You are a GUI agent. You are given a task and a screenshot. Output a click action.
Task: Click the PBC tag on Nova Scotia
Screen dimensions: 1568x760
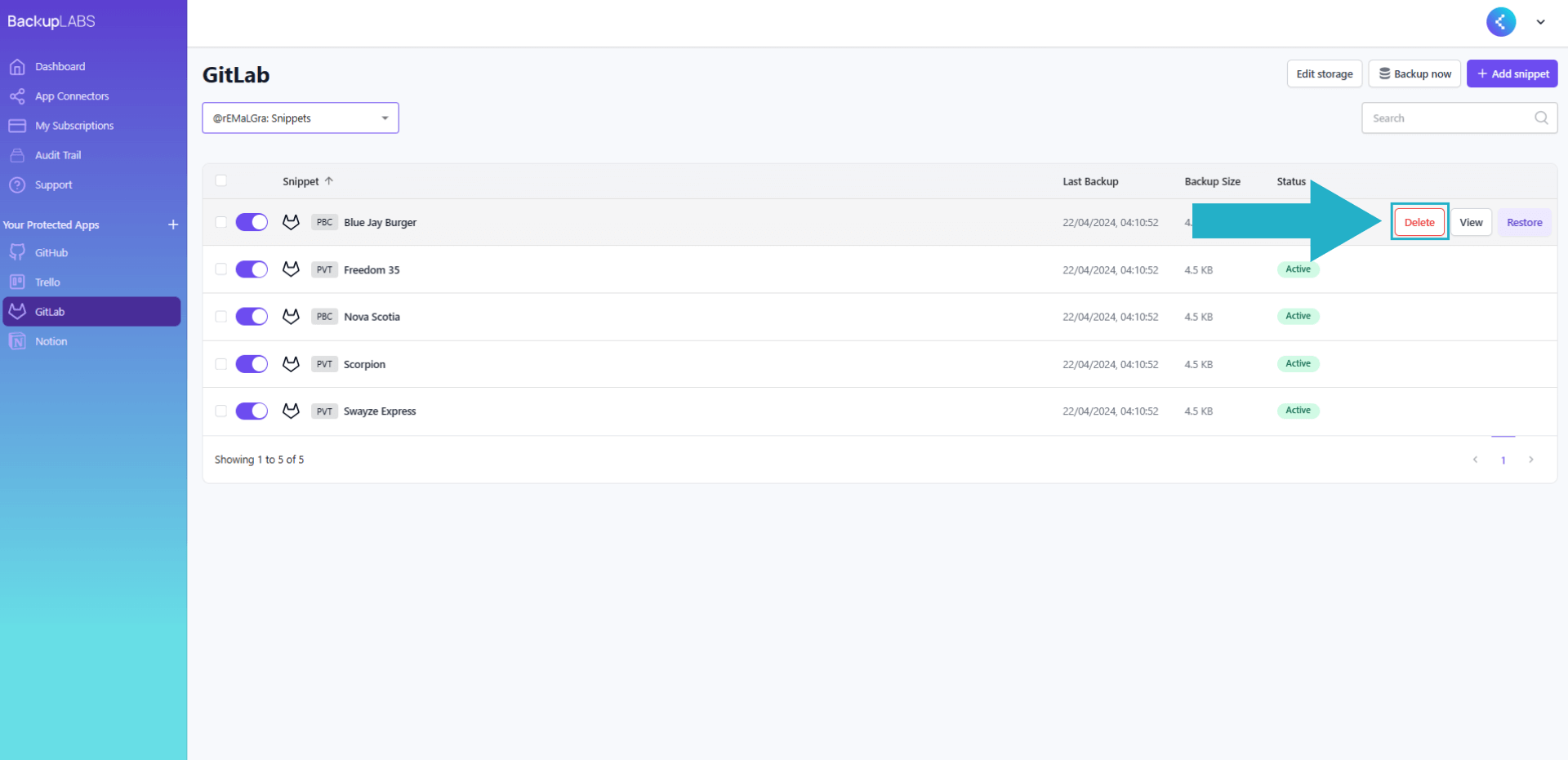coord(324,317)
